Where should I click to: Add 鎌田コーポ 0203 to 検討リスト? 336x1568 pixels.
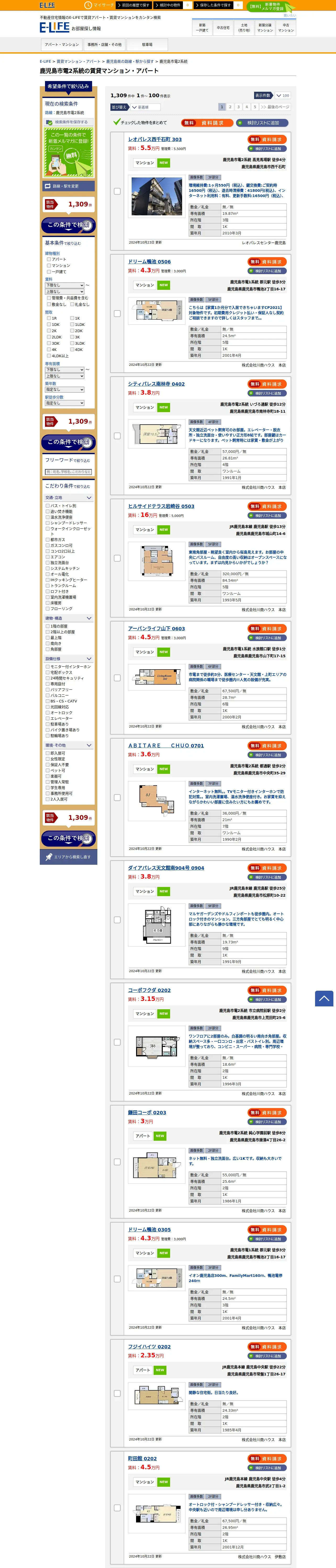click(267, 1122)
